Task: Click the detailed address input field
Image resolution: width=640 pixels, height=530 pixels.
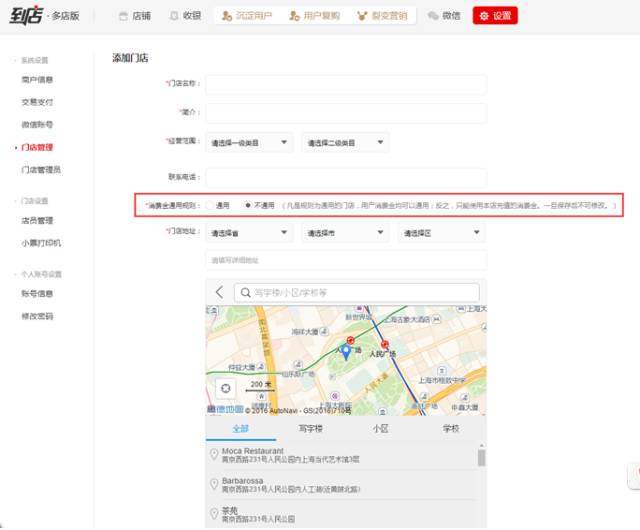Action: (x=346, y=260)
